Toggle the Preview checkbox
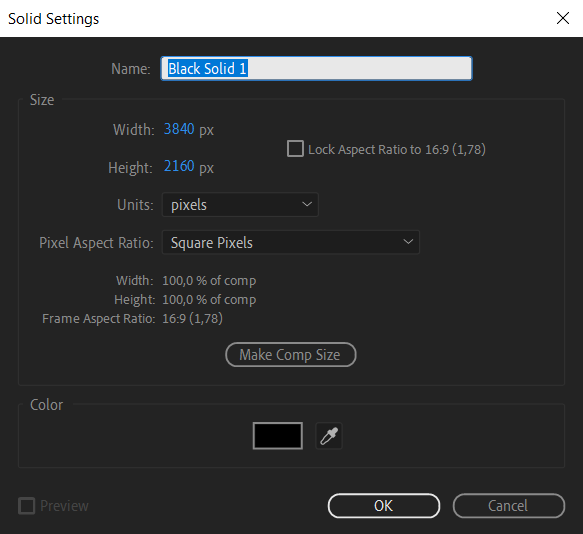Screen dimensions: 583x534 click(26, 506)
